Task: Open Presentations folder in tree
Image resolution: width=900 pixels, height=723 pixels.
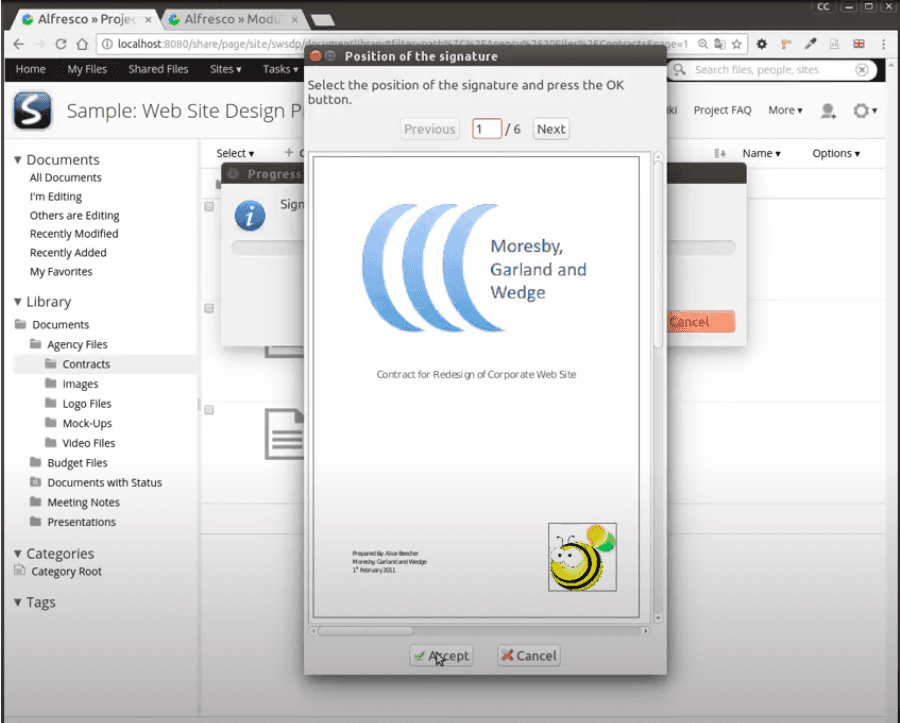Action: coord(82,522)
